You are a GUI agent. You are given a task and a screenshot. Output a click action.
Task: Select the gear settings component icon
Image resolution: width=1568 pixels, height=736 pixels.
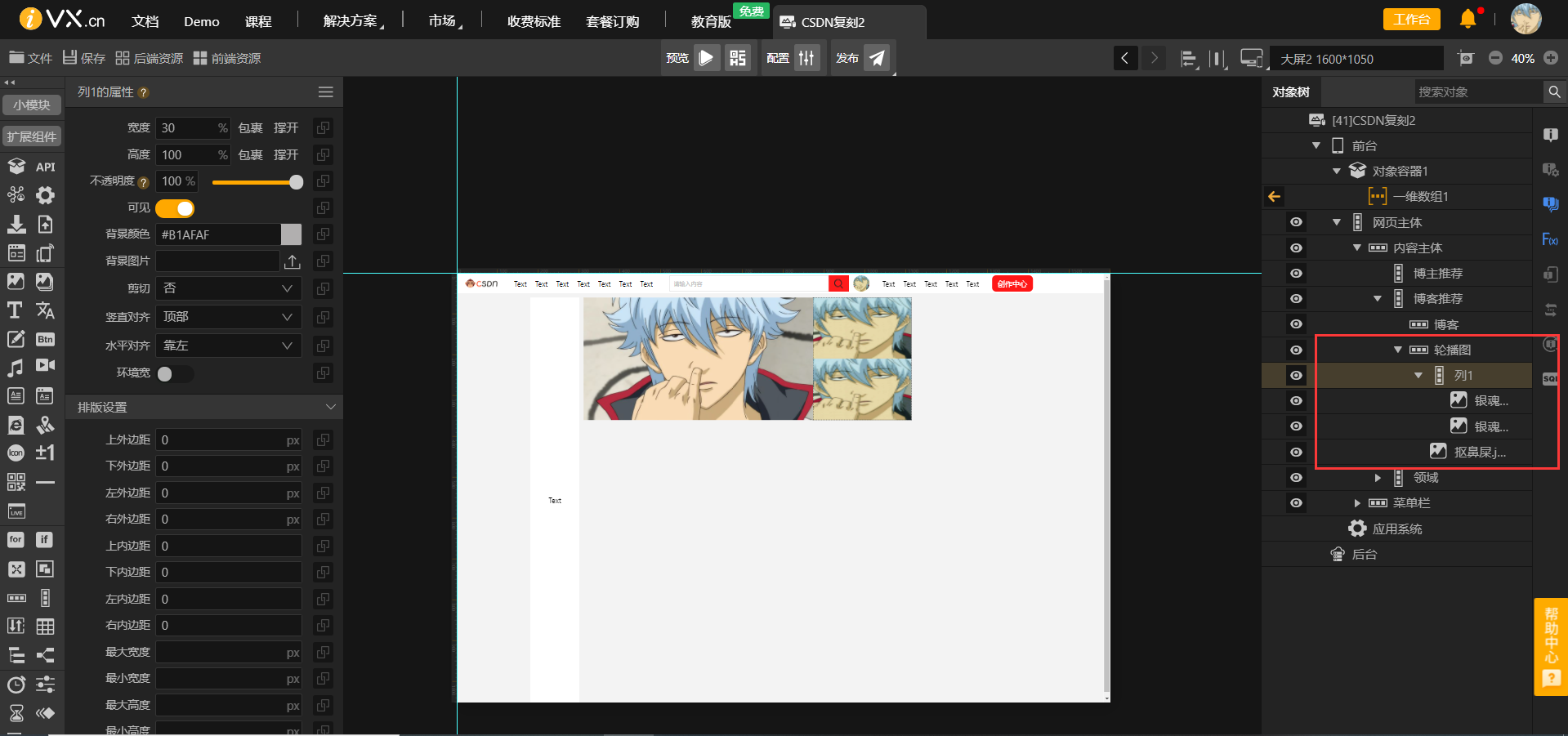pyautogui.click(x=45, y=195)
